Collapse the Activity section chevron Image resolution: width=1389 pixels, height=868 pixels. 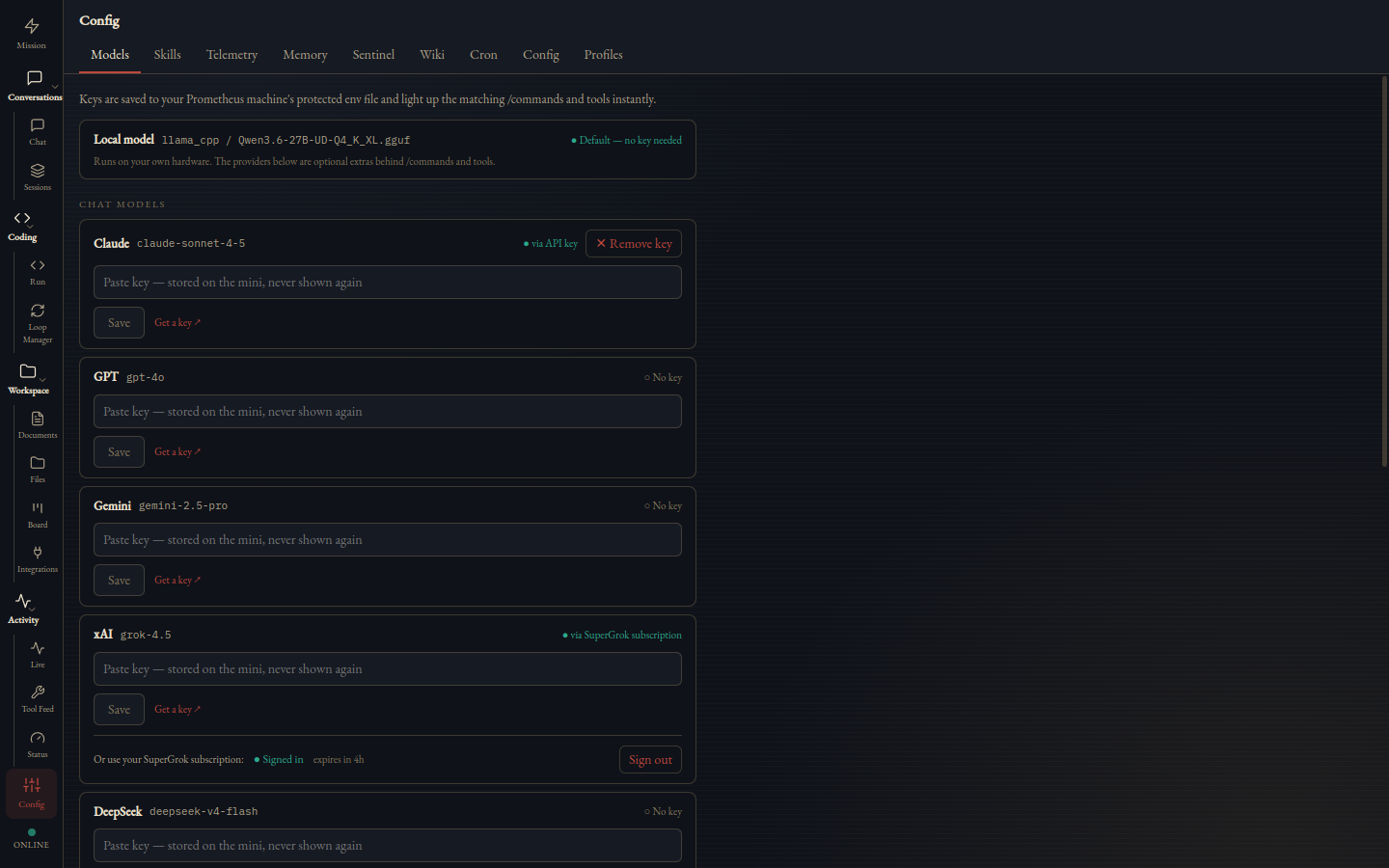32,609
